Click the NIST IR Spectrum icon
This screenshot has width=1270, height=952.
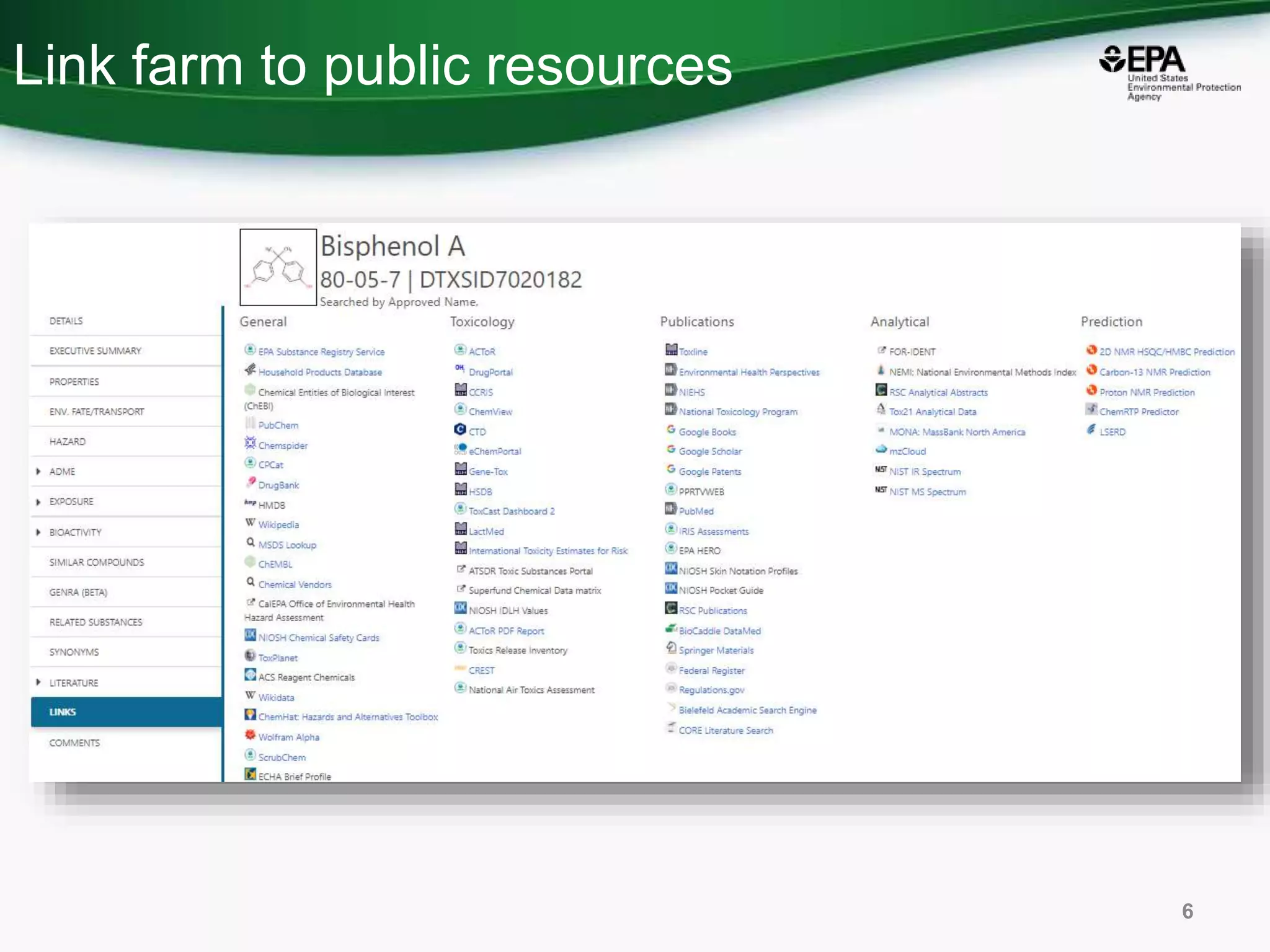[881, 469]
